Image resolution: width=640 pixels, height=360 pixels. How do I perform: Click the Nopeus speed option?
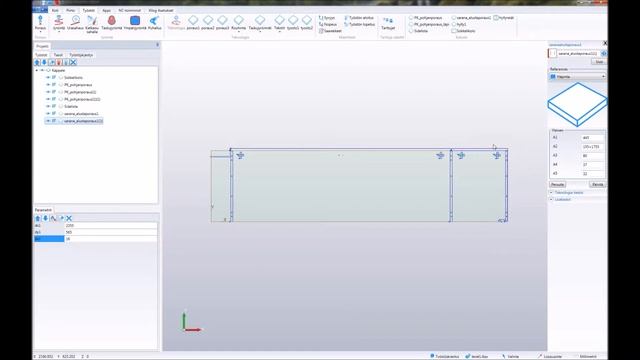tap(328, 24)
